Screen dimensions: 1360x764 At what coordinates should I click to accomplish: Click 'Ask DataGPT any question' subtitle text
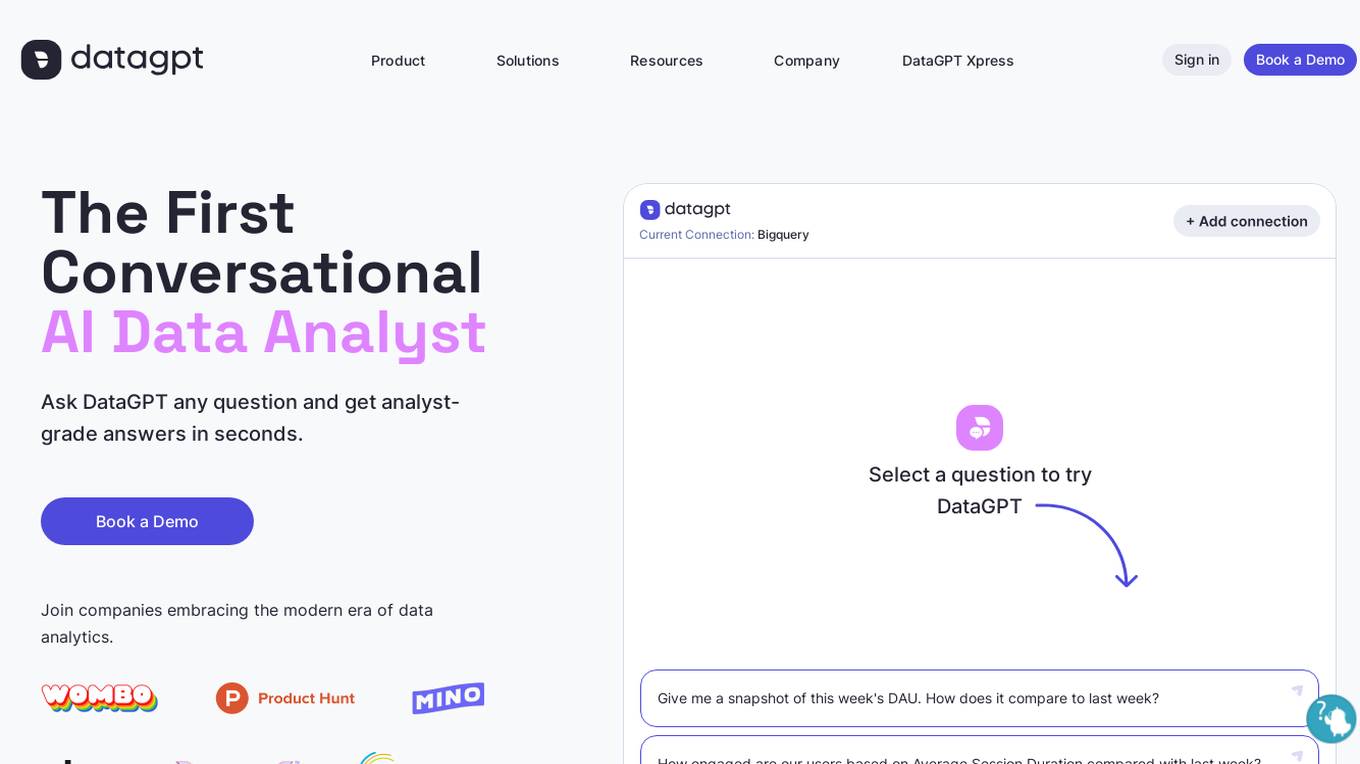point(250,418)
